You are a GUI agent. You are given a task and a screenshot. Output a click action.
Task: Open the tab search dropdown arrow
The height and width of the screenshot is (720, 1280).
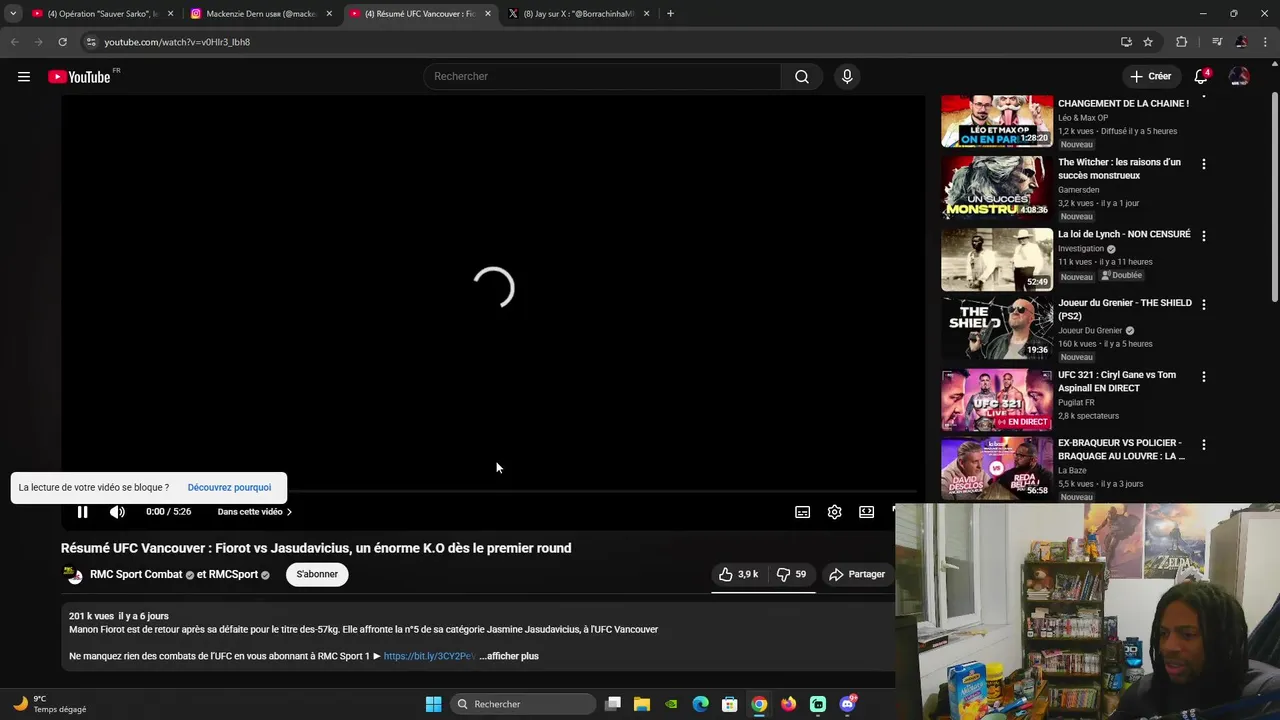click(12, 14)
